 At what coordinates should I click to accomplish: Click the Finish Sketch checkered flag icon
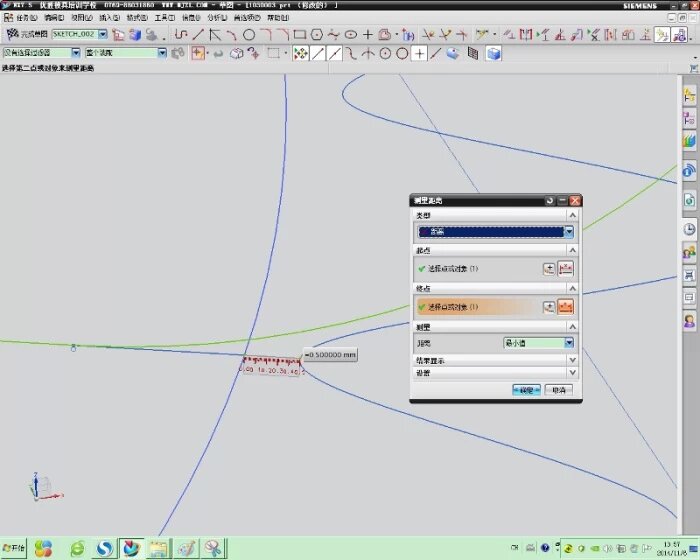point(12,34)
